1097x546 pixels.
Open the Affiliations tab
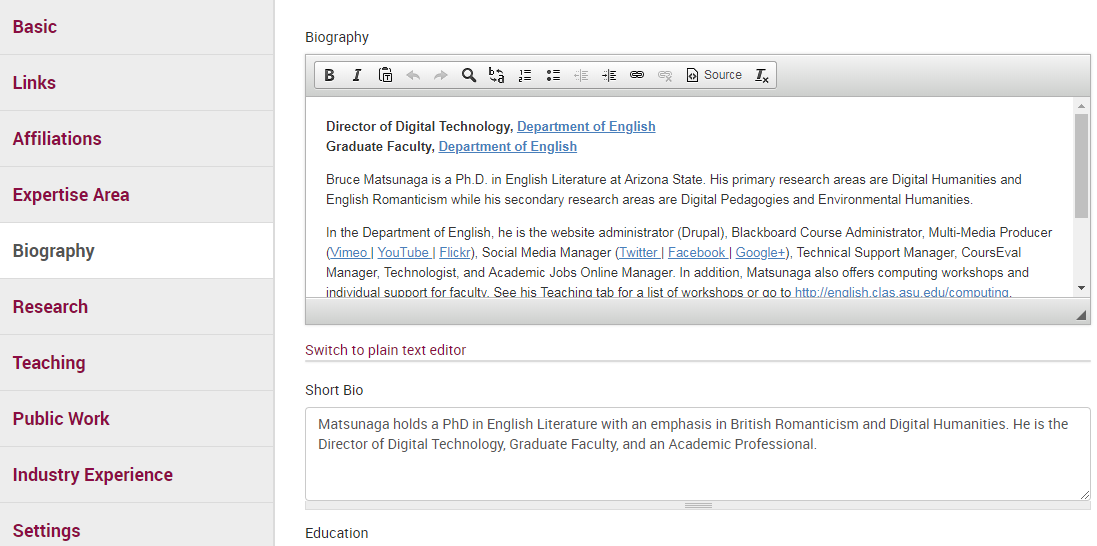[x=57, y=139]
